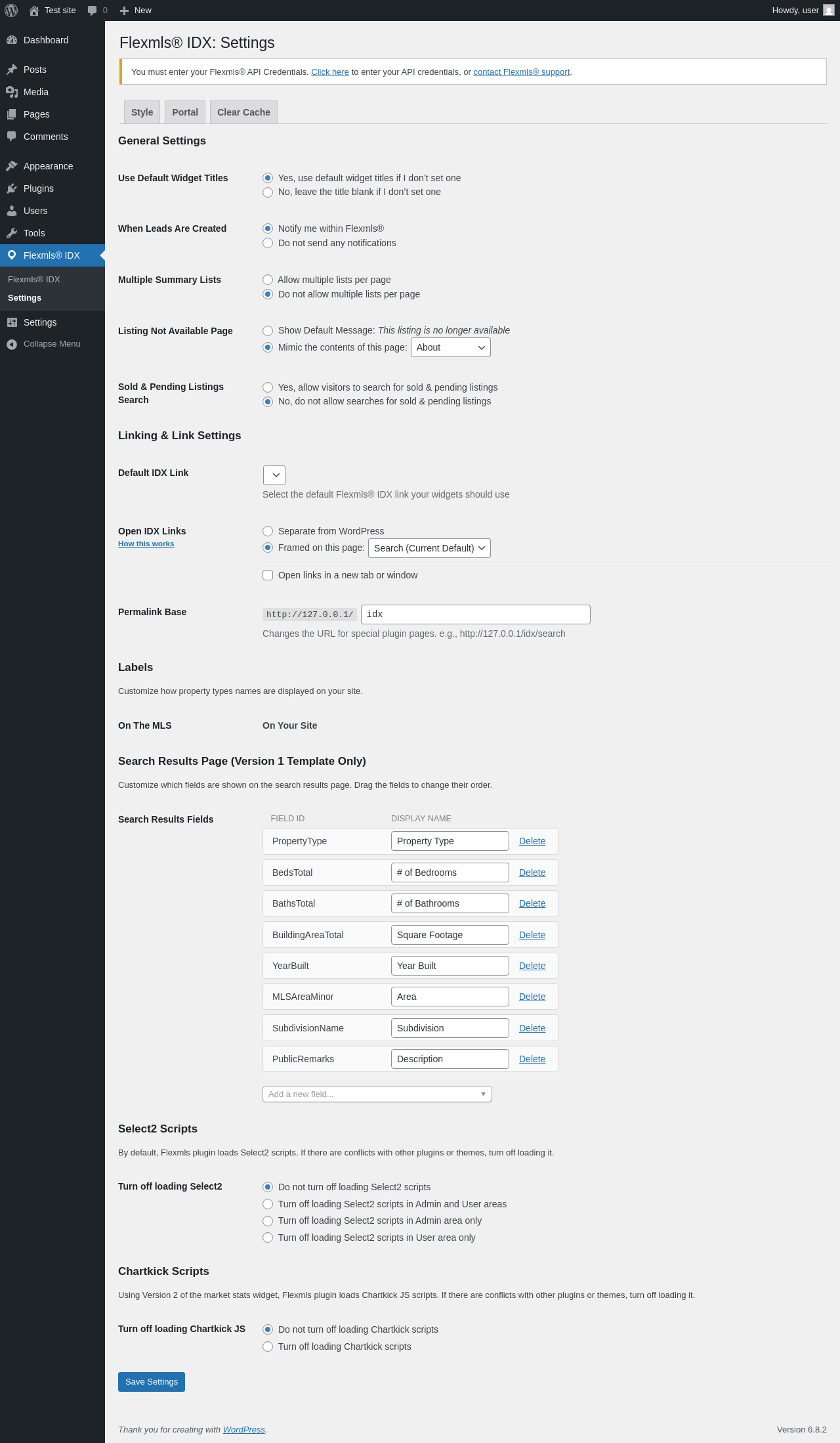Screen dimensions: 840x1443
Task: Click the Pages icon in sidebar
Action: 12,114
